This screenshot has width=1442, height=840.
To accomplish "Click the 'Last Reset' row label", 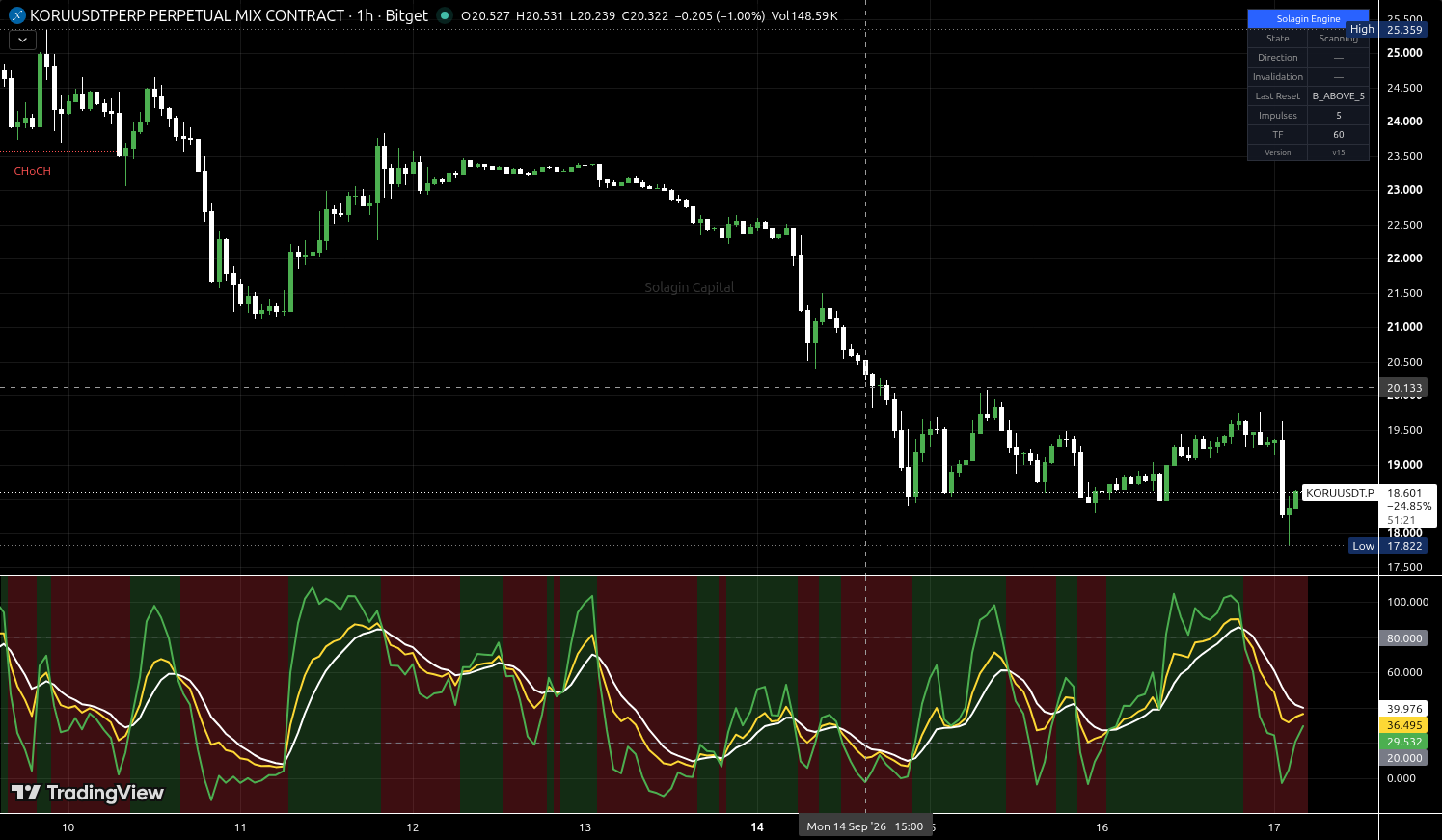I will pos(1277,96).
